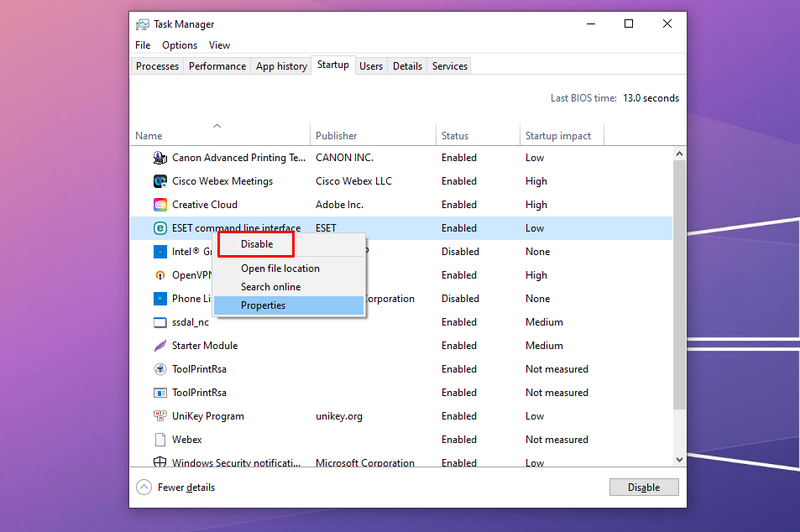
Task: Open the File menu
Action: tap(143, 45)
